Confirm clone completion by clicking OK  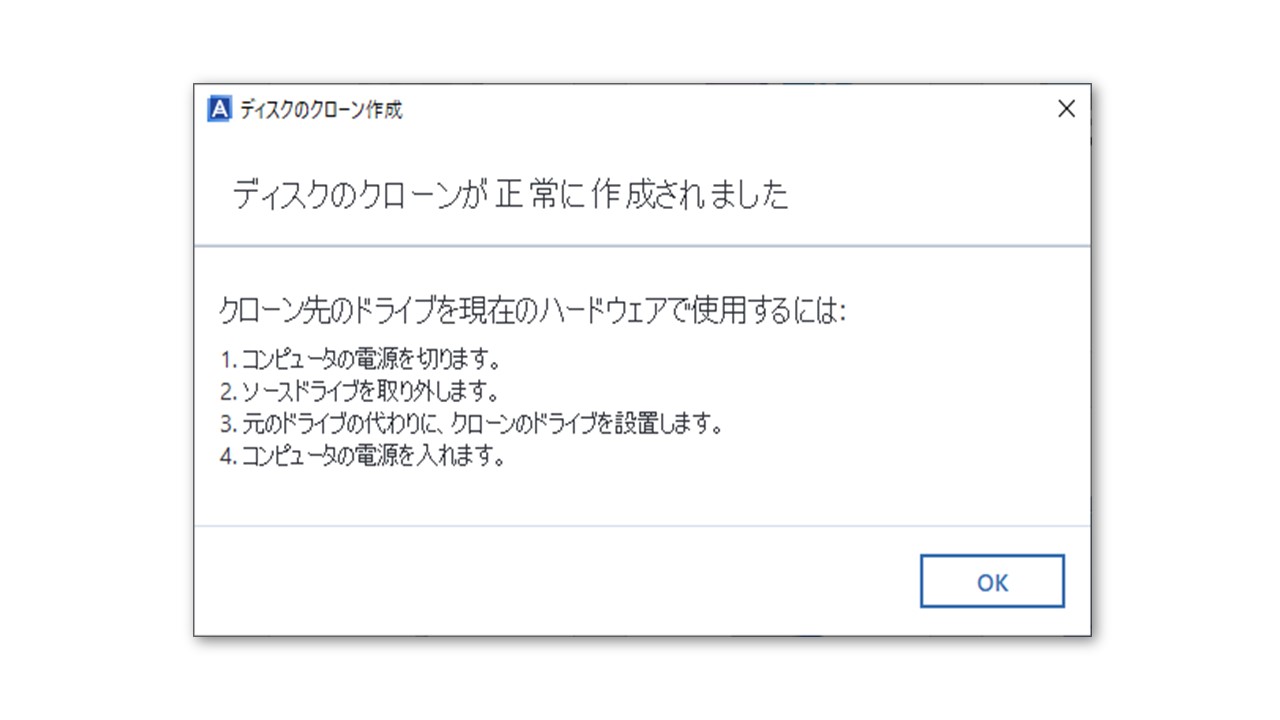tap(991, 581)
